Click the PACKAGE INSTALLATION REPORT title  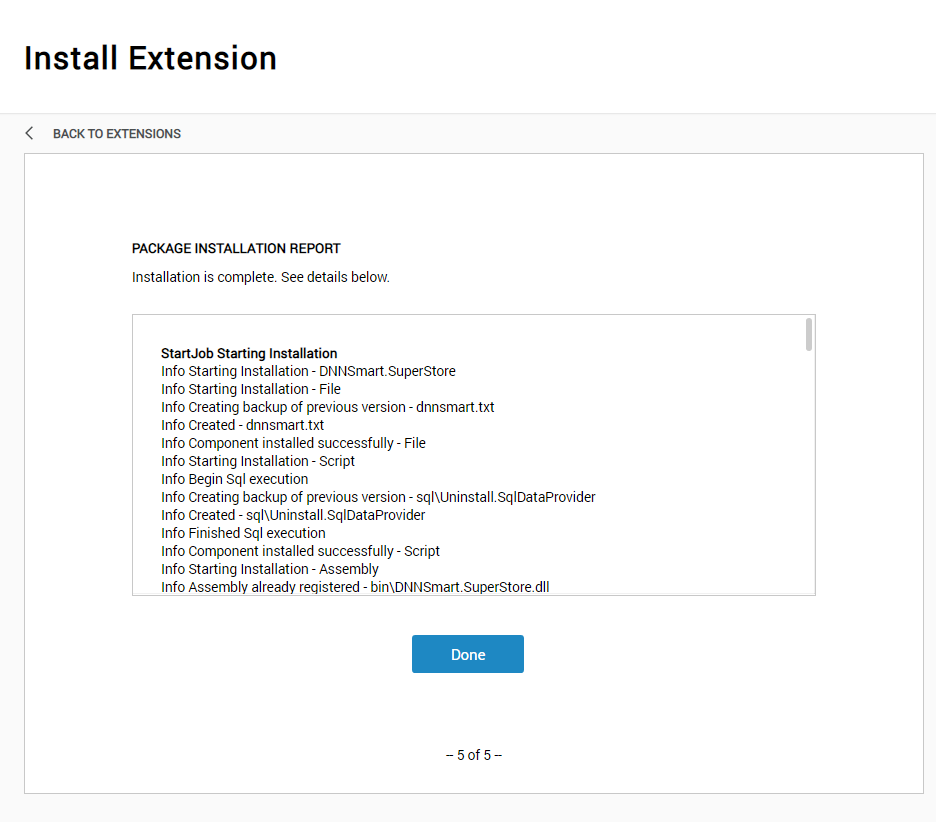click(x=236, y=248)
